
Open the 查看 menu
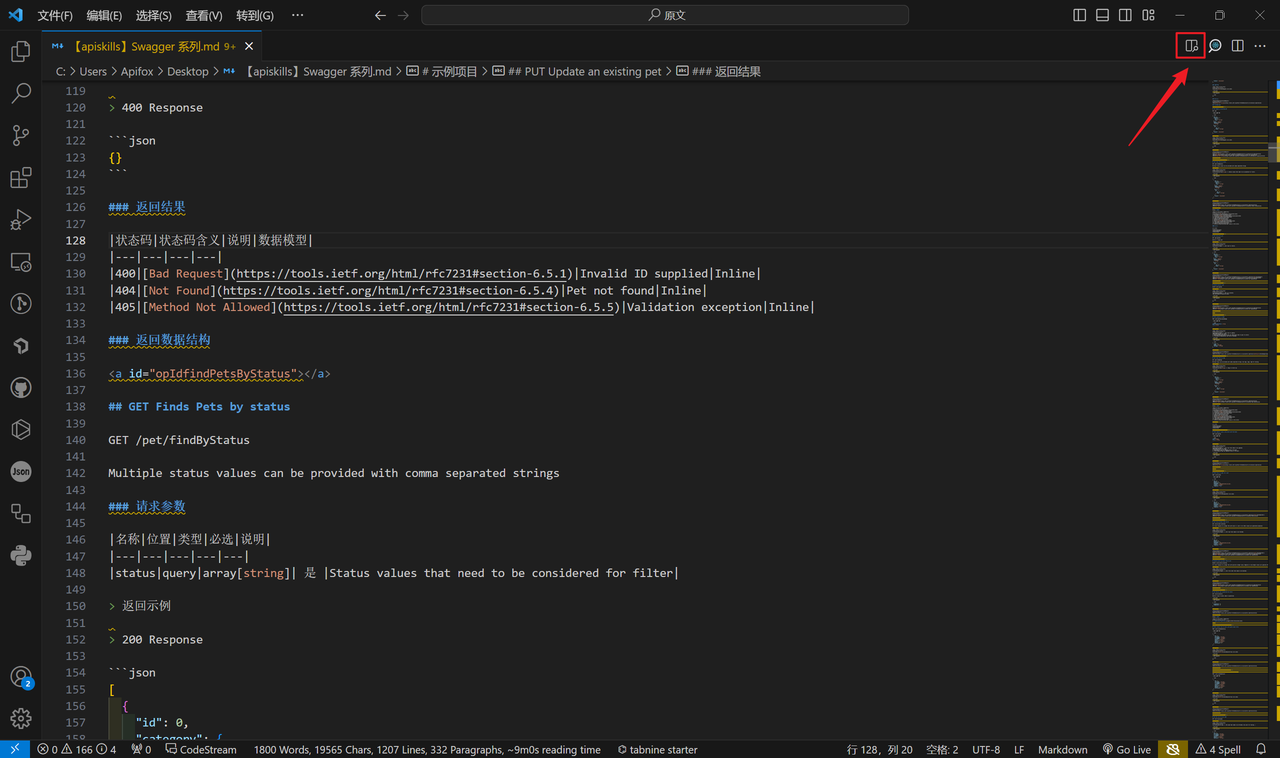coord(203,15)
